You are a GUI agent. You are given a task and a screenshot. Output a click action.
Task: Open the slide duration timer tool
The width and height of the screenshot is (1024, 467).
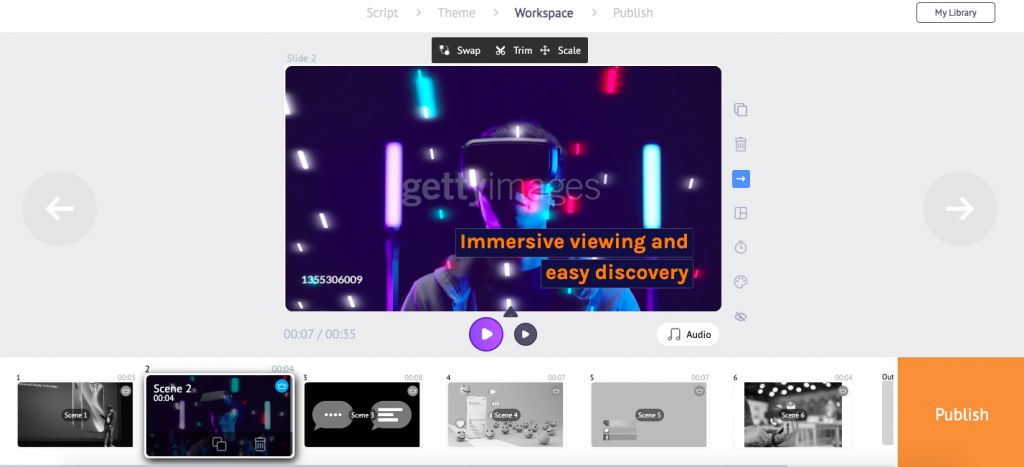(x=741, y=248)
